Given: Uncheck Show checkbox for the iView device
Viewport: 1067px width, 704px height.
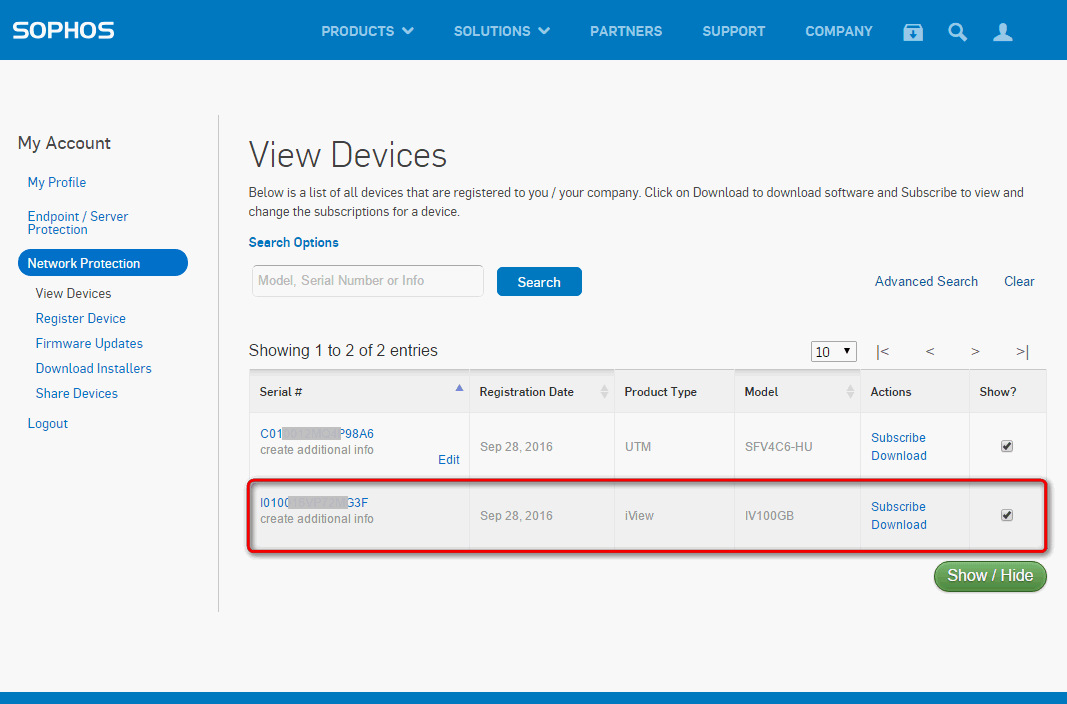Looking at the screenshot, I should [x=1007, y=515].
